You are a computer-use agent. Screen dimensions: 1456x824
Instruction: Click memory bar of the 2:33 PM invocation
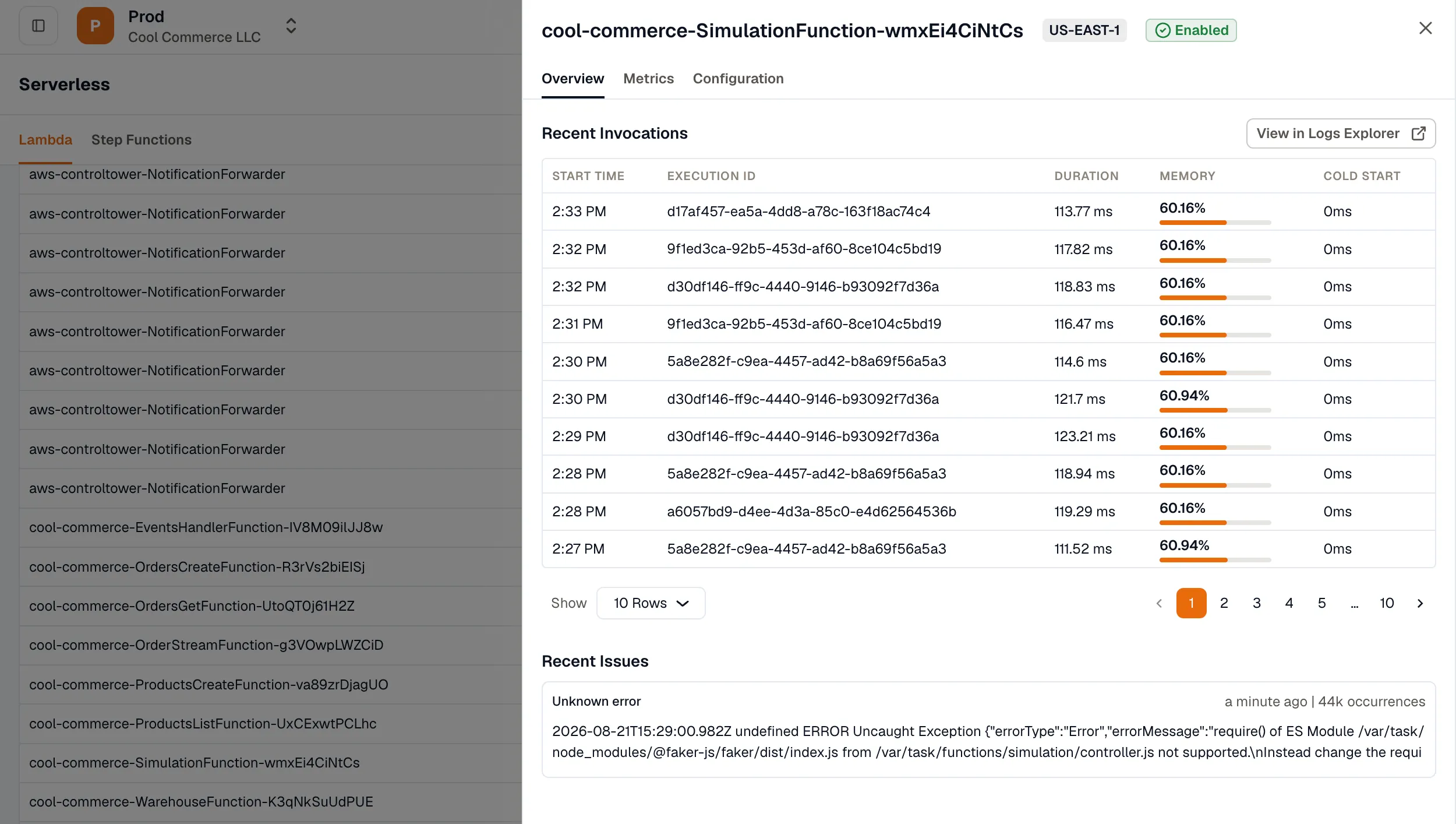tap(1215, 223)
